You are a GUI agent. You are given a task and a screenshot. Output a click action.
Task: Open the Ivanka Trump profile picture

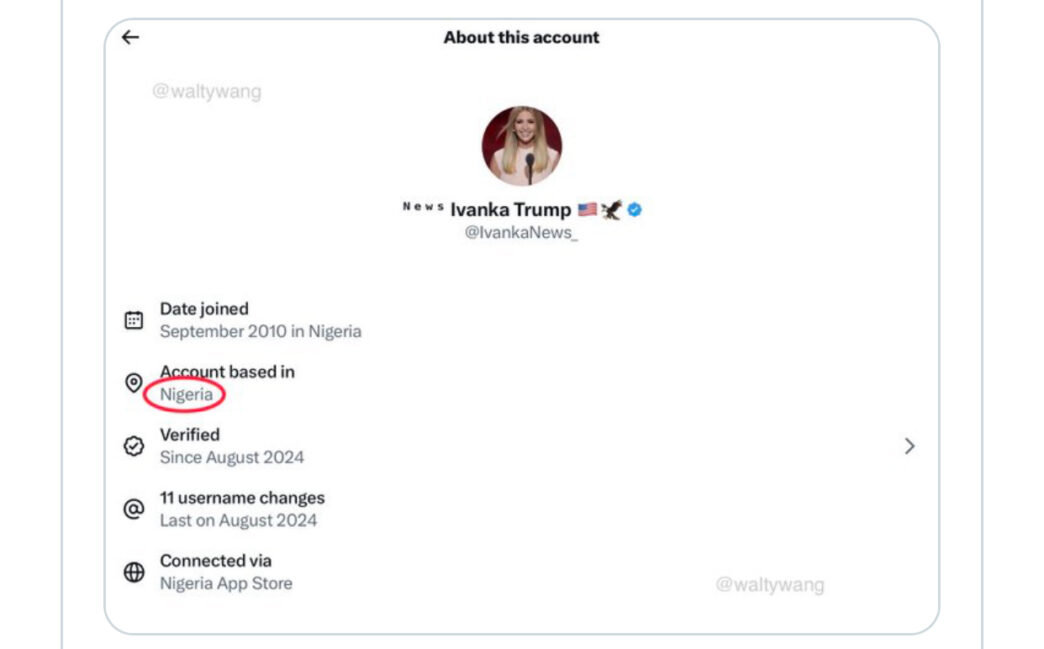521,144
